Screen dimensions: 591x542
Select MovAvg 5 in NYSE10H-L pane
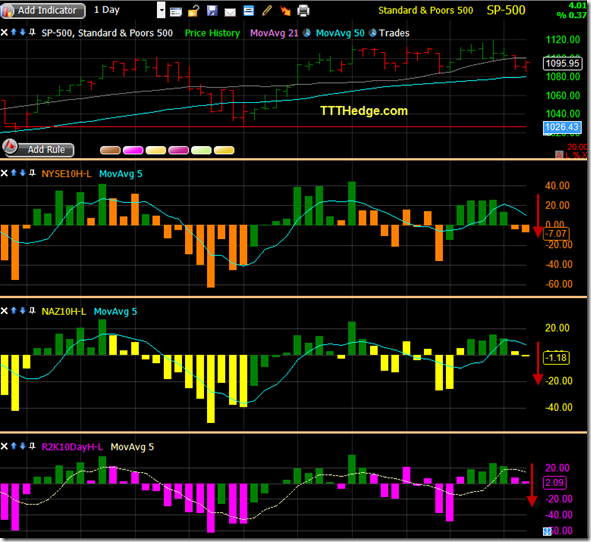click(x=121, y=174)
